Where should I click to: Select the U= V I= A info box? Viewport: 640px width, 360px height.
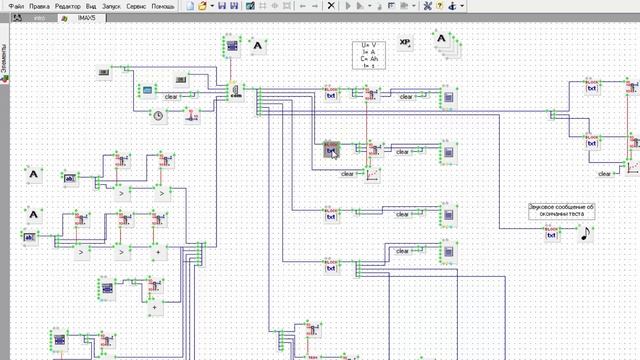coord(369,55)
